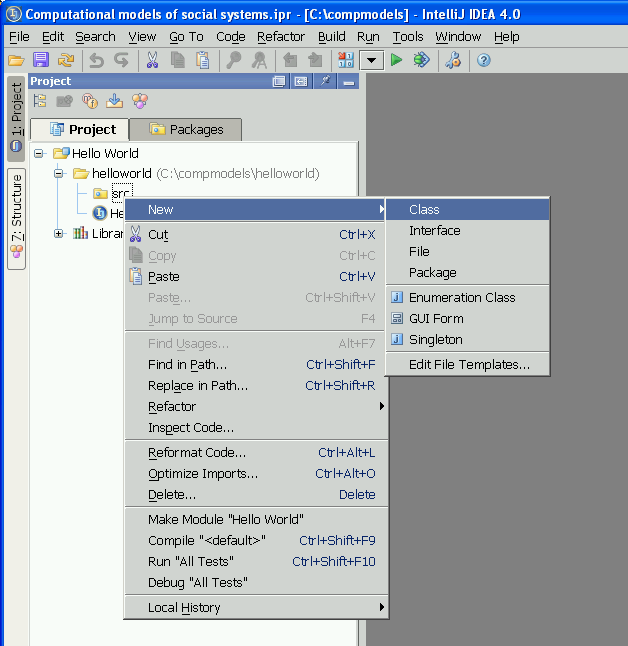Toggle the pin icon in Project header
Viewport: 628px width, 646px height.
click(x=325, y=81)
